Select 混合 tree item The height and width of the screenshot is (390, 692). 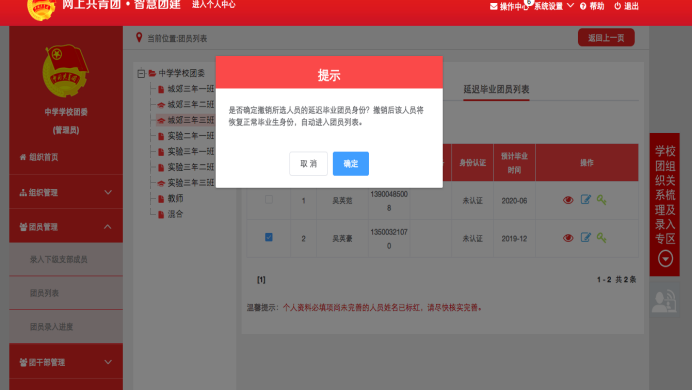coord(171,214)
